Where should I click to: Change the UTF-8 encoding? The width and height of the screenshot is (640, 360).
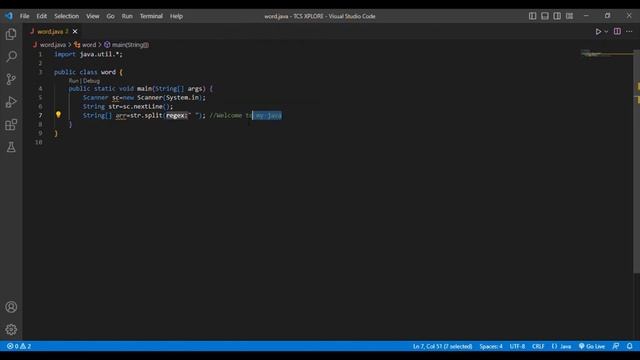(x=517, y=346)
